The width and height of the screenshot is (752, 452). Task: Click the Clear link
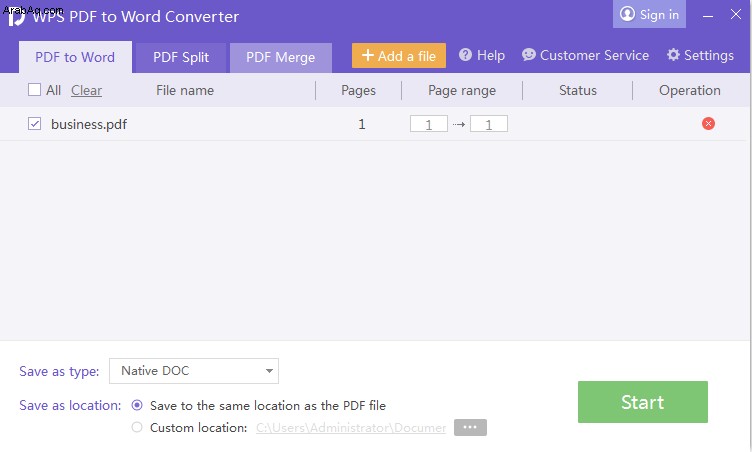86,90
